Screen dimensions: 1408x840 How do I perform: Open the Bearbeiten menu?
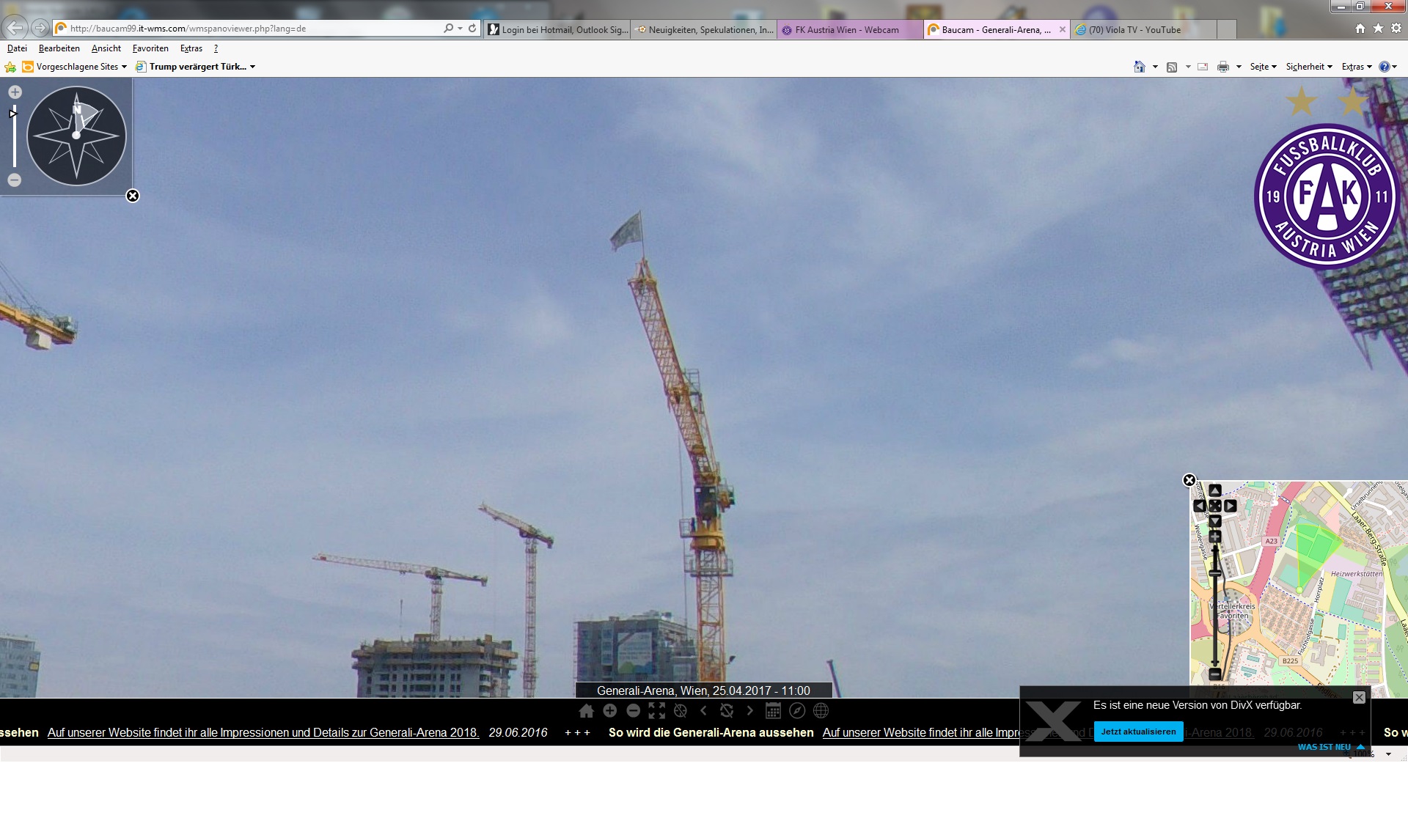point(59,48)
